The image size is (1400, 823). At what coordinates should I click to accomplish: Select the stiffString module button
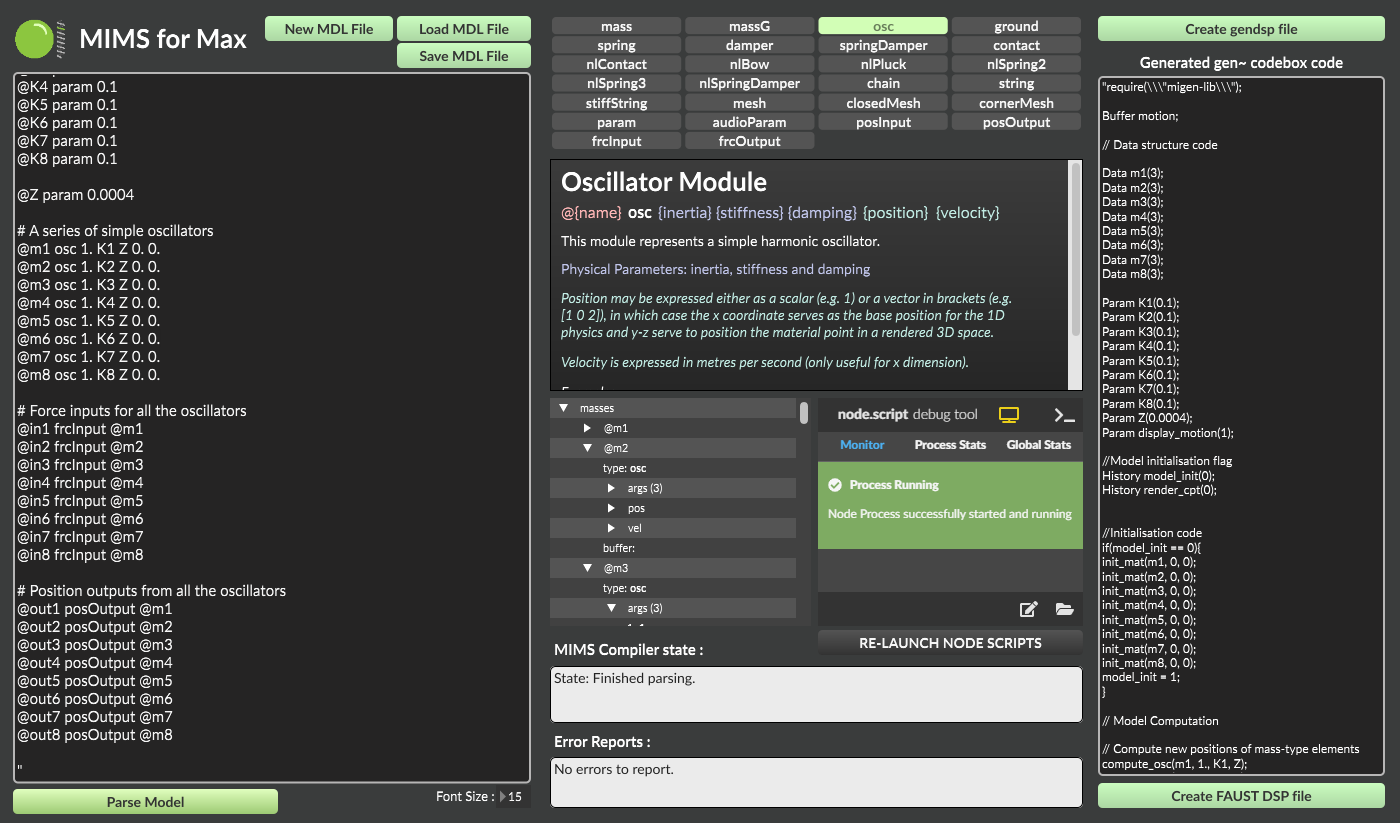[616, 103]
